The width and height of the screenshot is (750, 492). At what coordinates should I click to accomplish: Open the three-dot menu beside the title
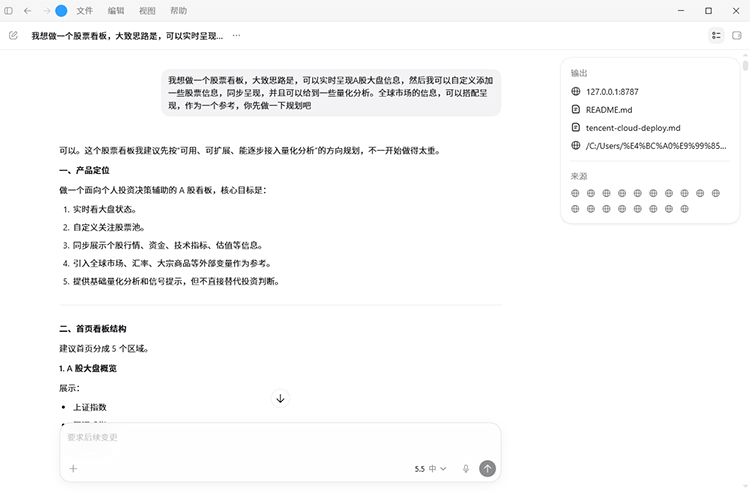pyautogui.click(x=236, y=35)
